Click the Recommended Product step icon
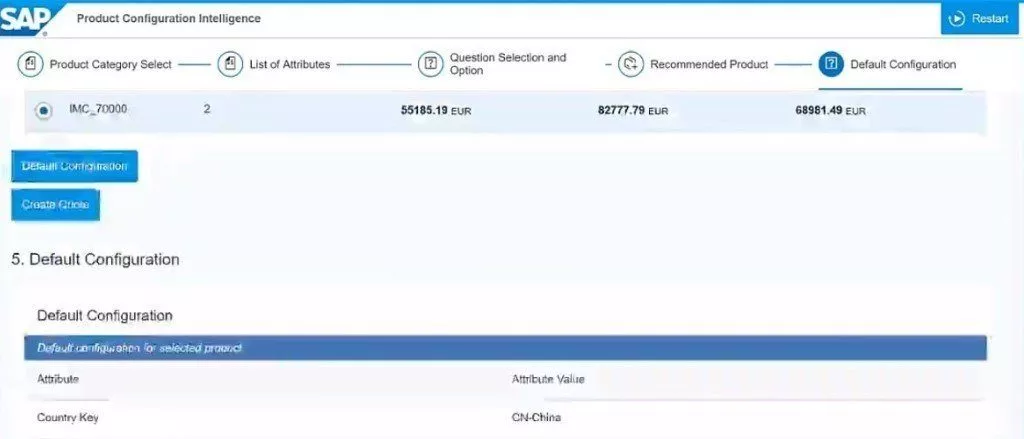The width and height of the screenshot is (1024, 439). click(x=631, y=65)
